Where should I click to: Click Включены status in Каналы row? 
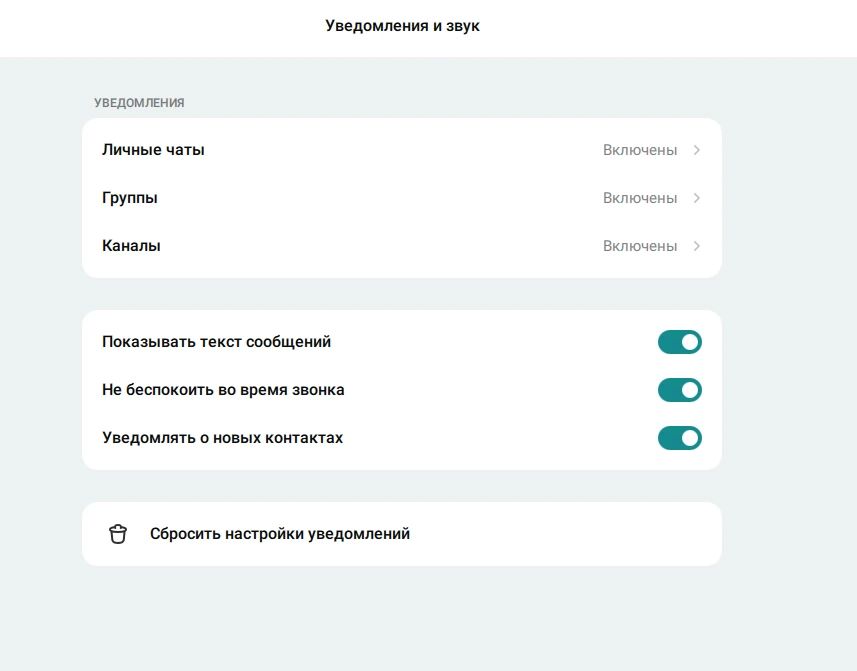640,246
